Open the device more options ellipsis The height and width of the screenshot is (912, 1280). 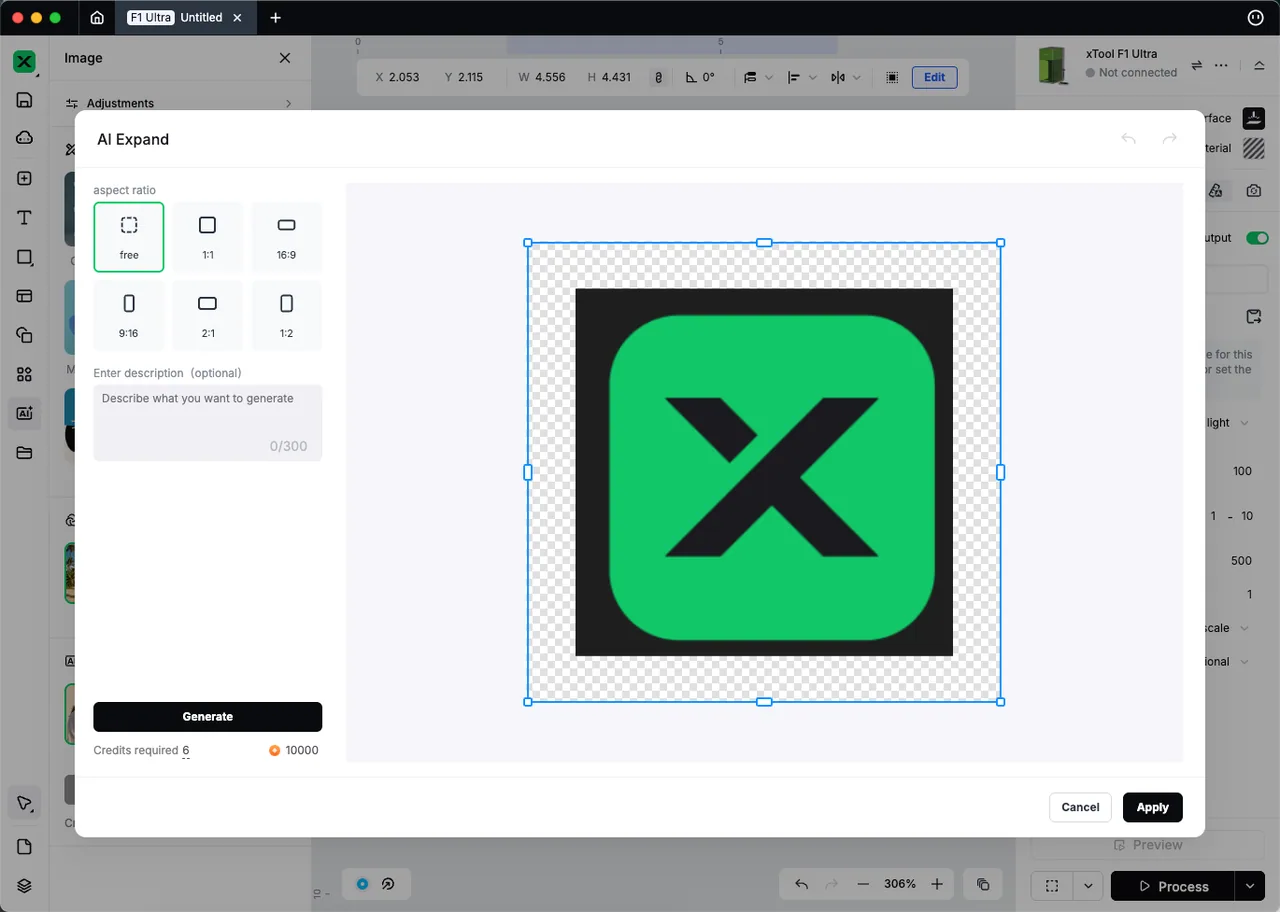coord(1221,65)
